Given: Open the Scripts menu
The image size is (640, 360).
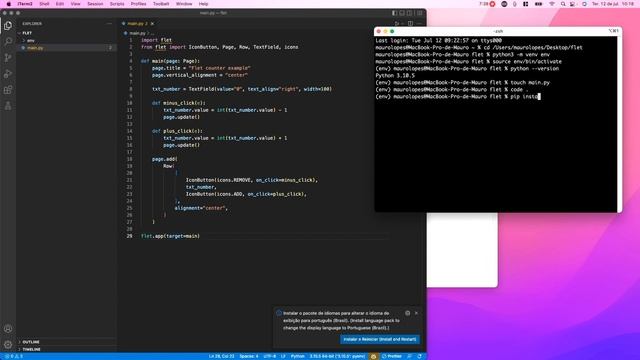Looking at the screenshot, I should [117, 4].
